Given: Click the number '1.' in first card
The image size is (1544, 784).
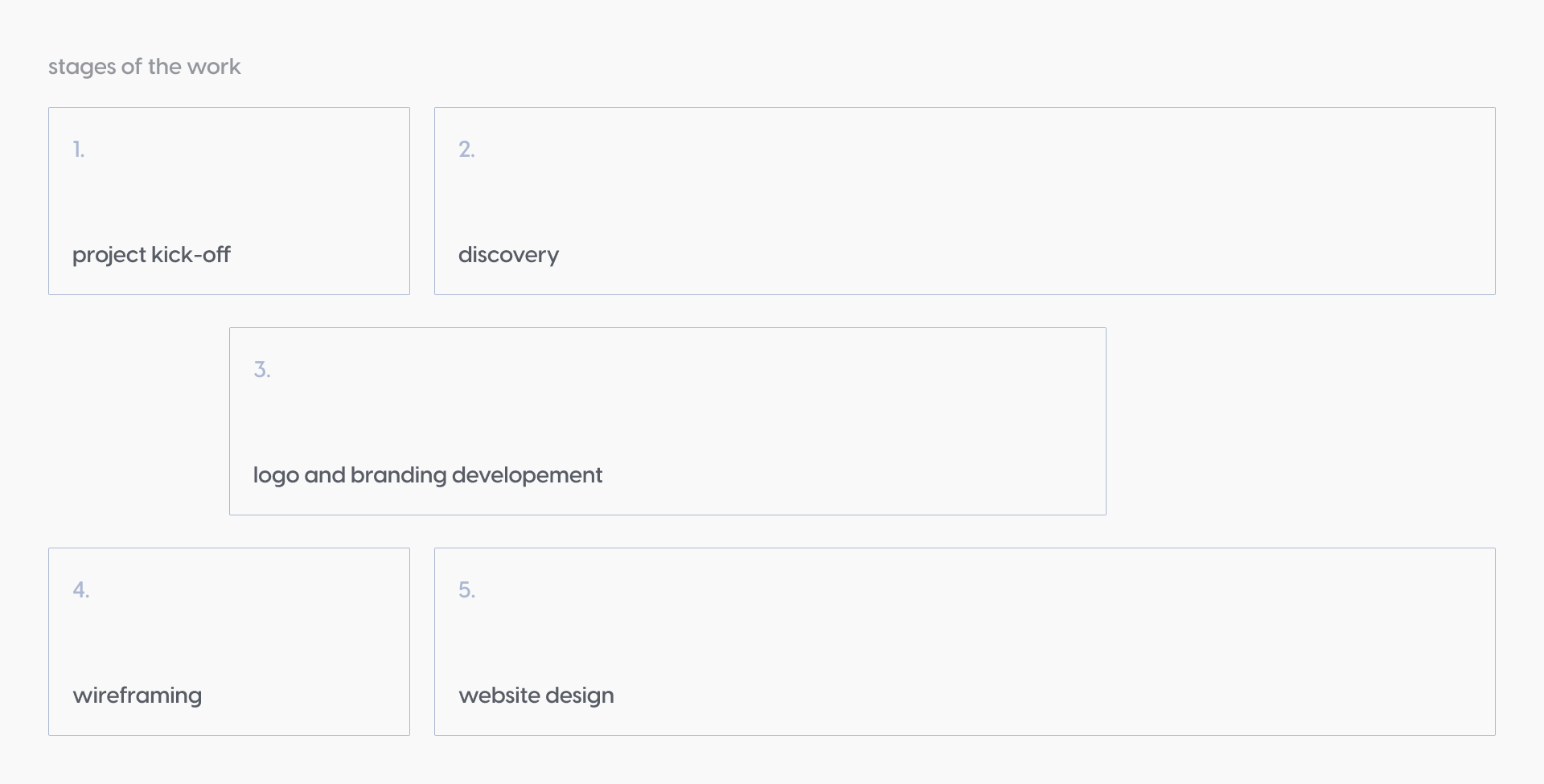Looking at the screenshot, I should 79,150.
